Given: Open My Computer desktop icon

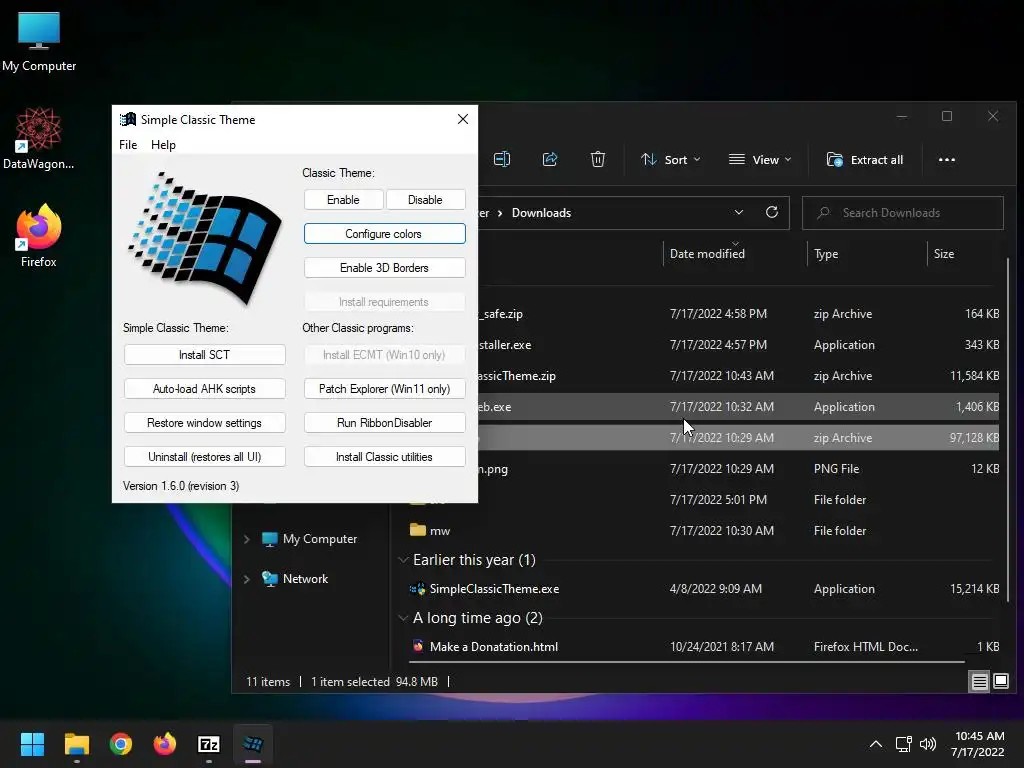Looking at the screenshot, I should click(39, 42).
